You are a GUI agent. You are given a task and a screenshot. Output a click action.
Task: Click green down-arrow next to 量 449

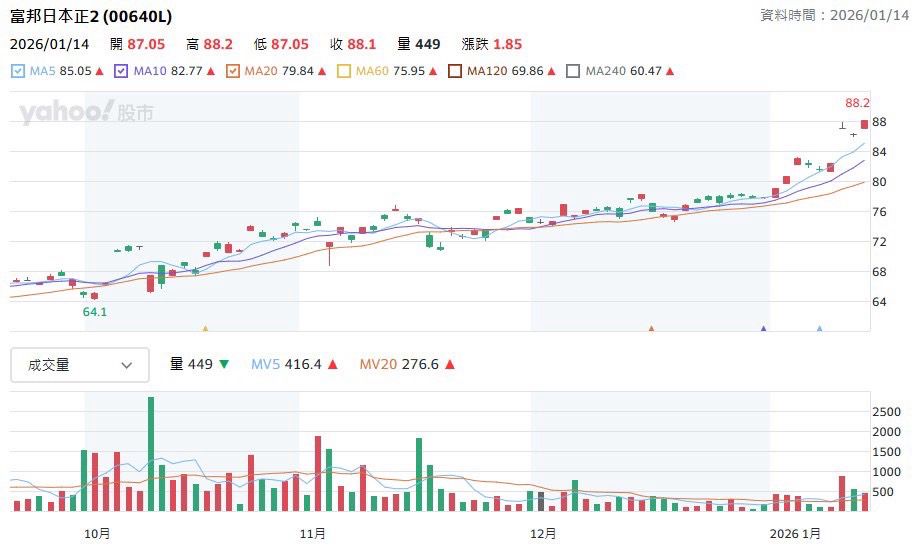point(223,365)
